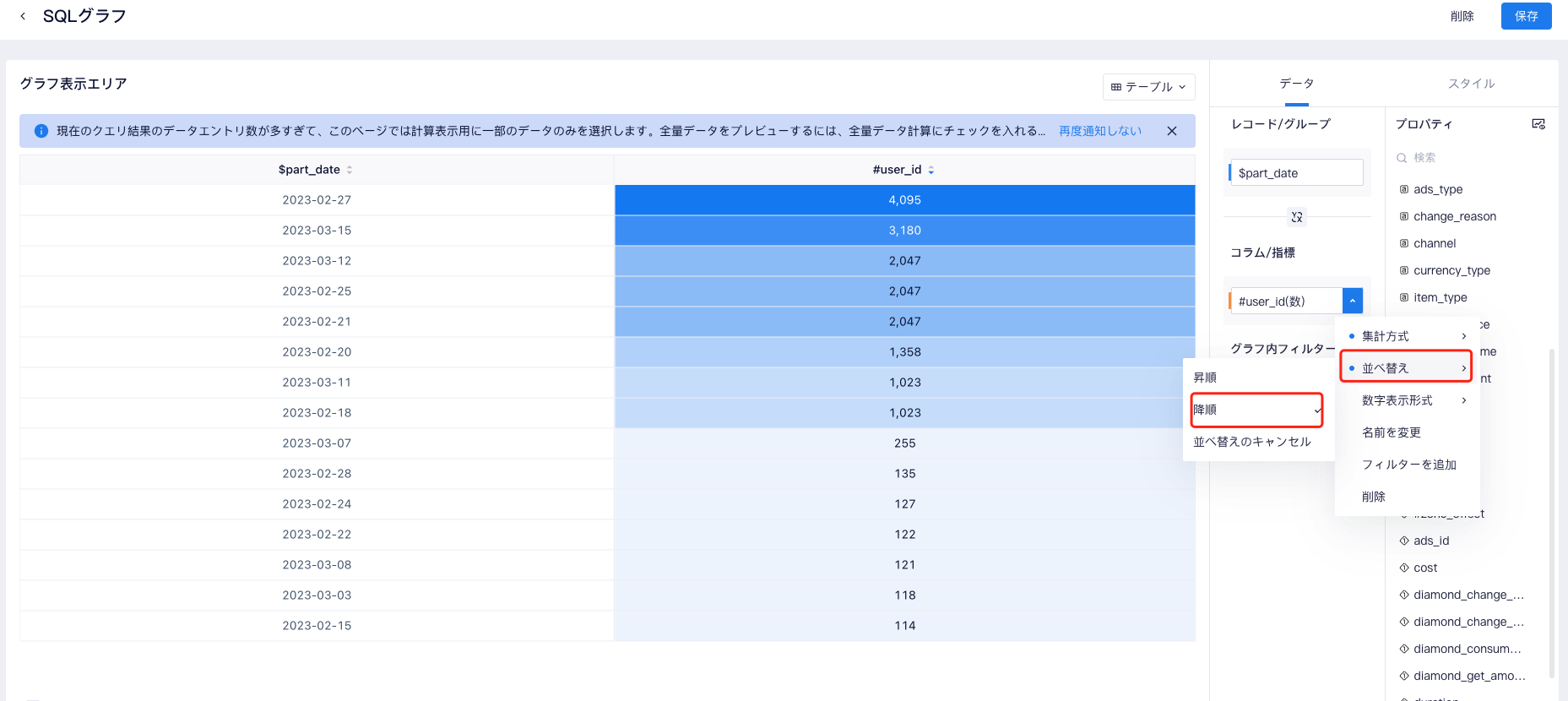Click the 2023-02-15 date cell

[317, 626]
